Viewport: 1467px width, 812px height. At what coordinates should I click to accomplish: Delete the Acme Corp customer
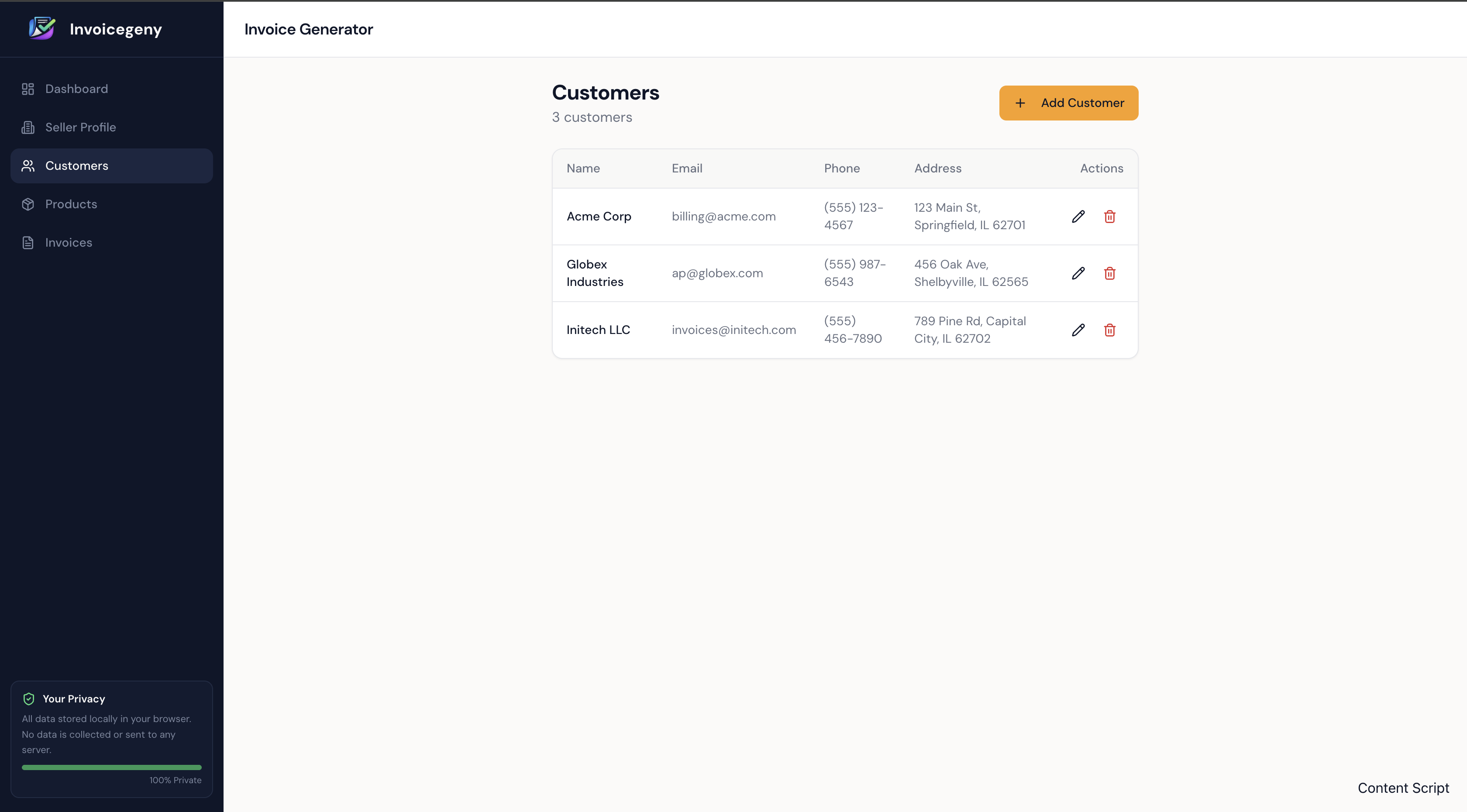click(x=1109, y=217)
